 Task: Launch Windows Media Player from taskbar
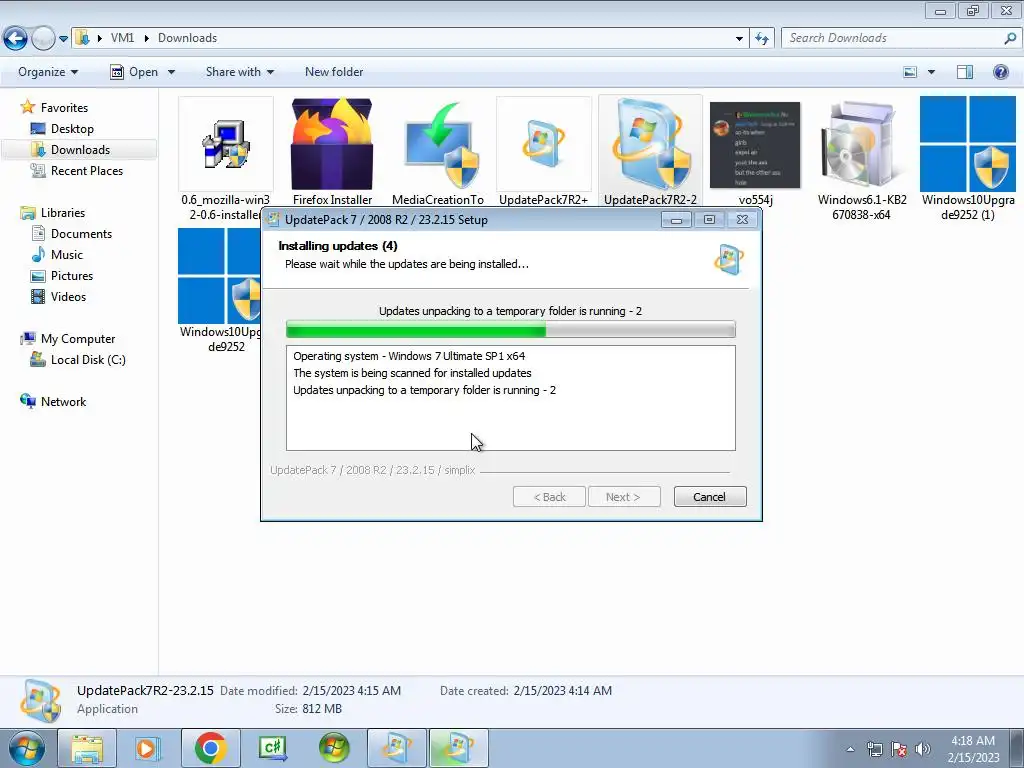click(x=148, y=748)
